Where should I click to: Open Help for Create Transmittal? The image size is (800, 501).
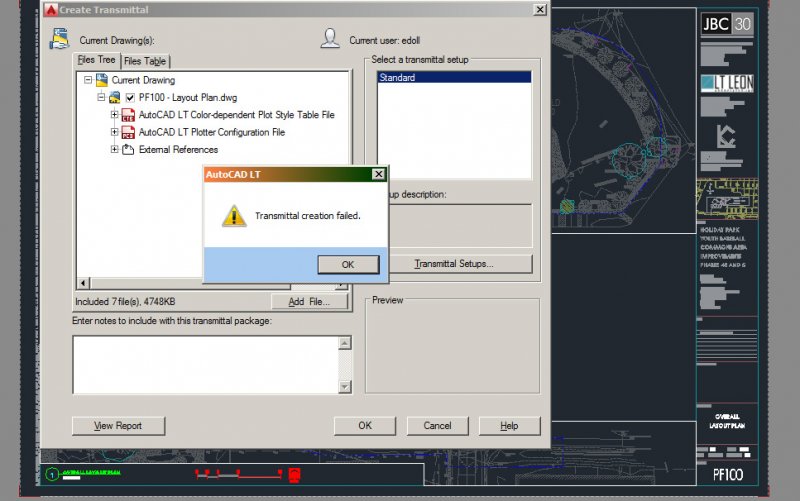[509, 425]
